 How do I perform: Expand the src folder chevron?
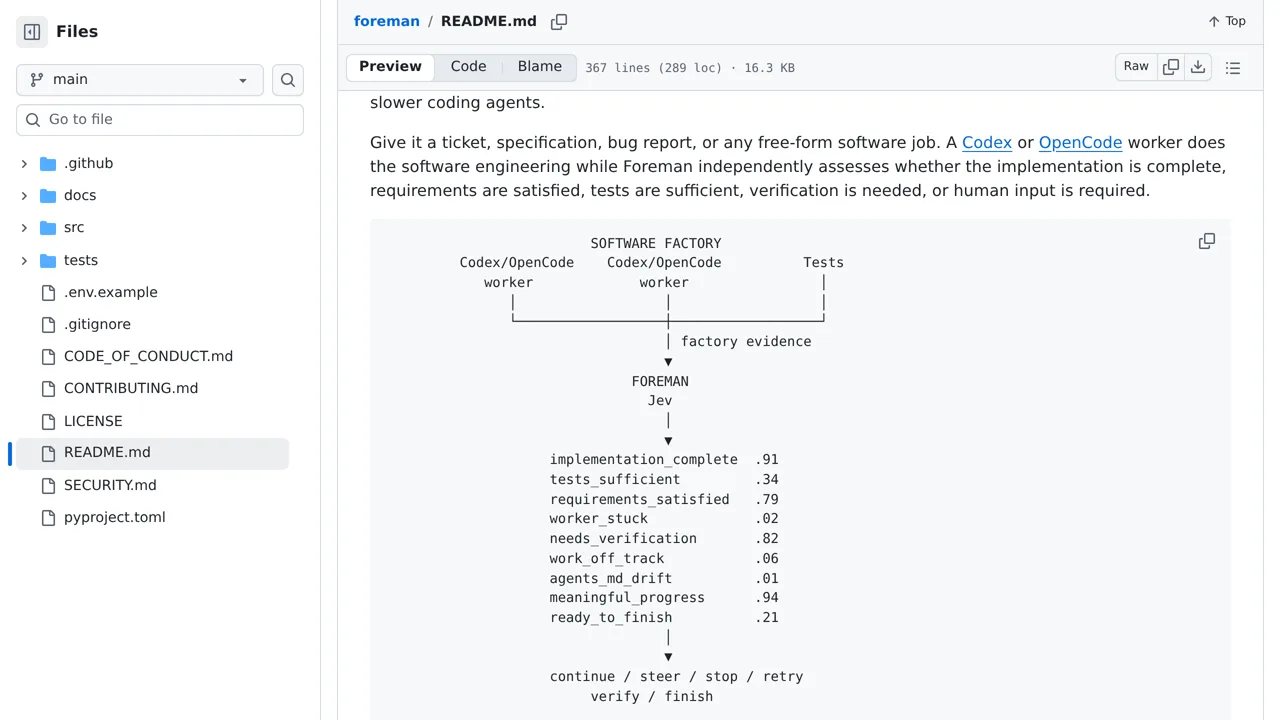click(24, 228)
